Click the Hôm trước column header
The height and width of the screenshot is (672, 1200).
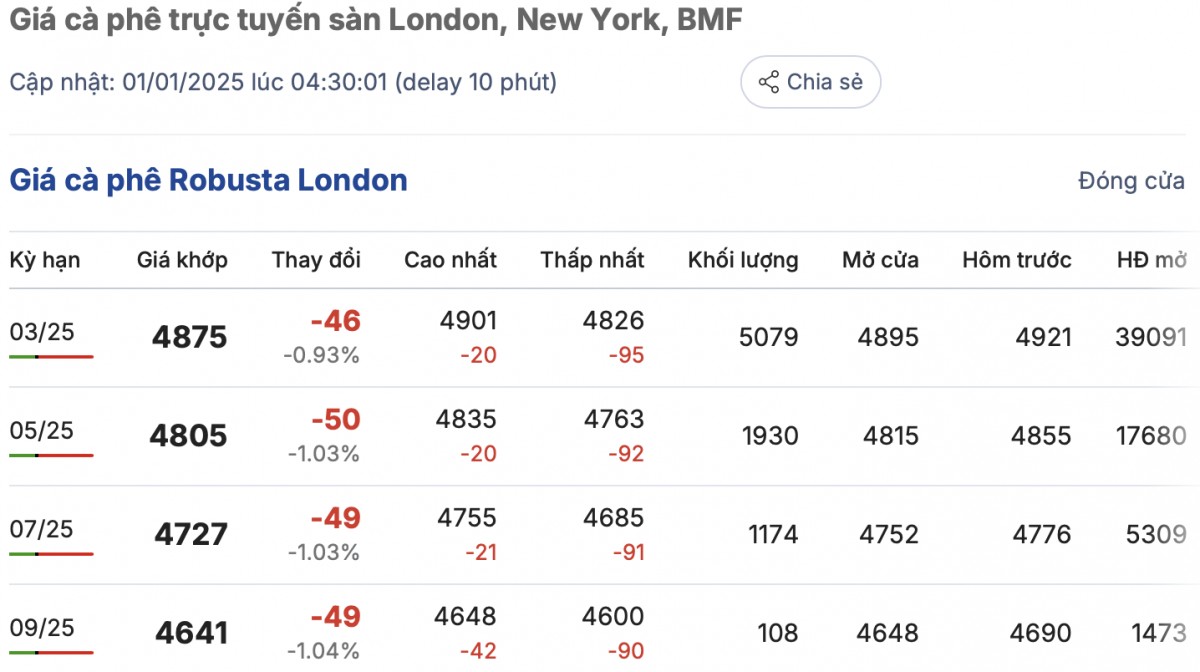(x=1017, y=261)
